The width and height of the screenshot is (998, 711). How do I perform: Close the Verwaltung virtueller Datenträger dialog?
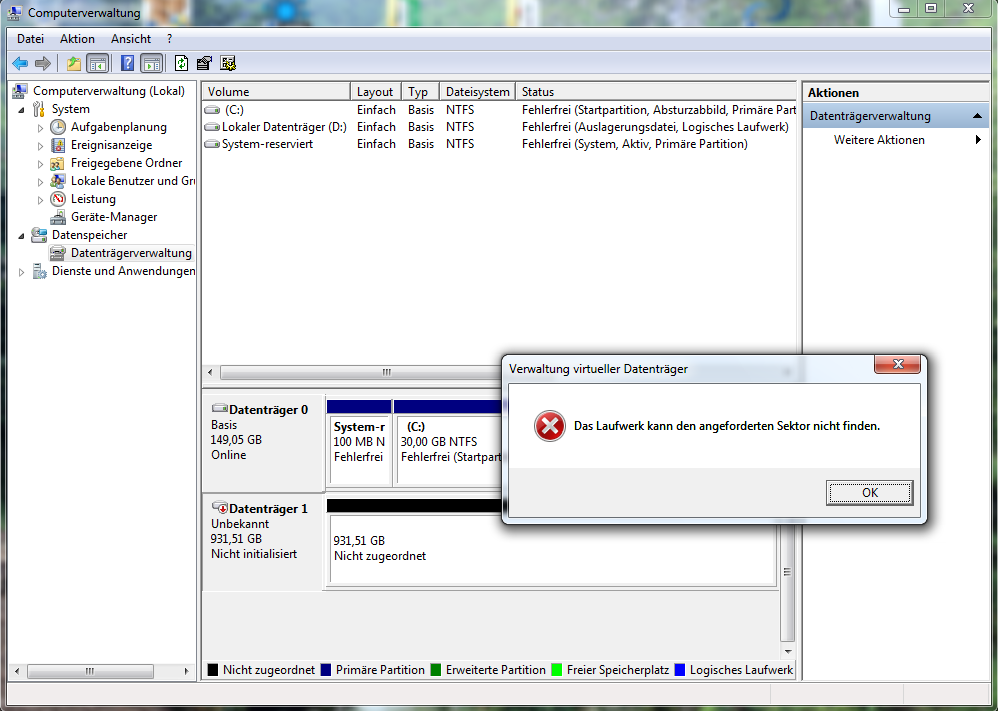[x=898, y=365]
